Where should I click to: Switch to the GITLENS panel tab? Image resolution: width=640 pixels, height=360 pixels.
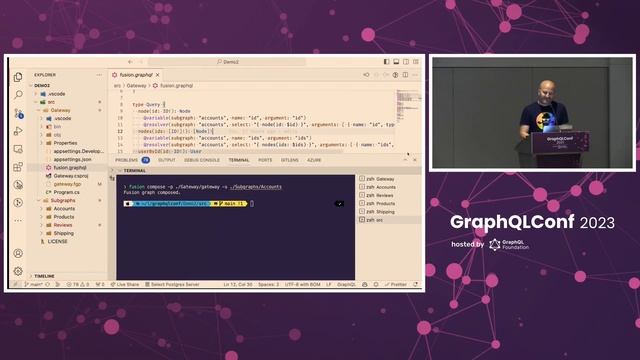[289, 160]
